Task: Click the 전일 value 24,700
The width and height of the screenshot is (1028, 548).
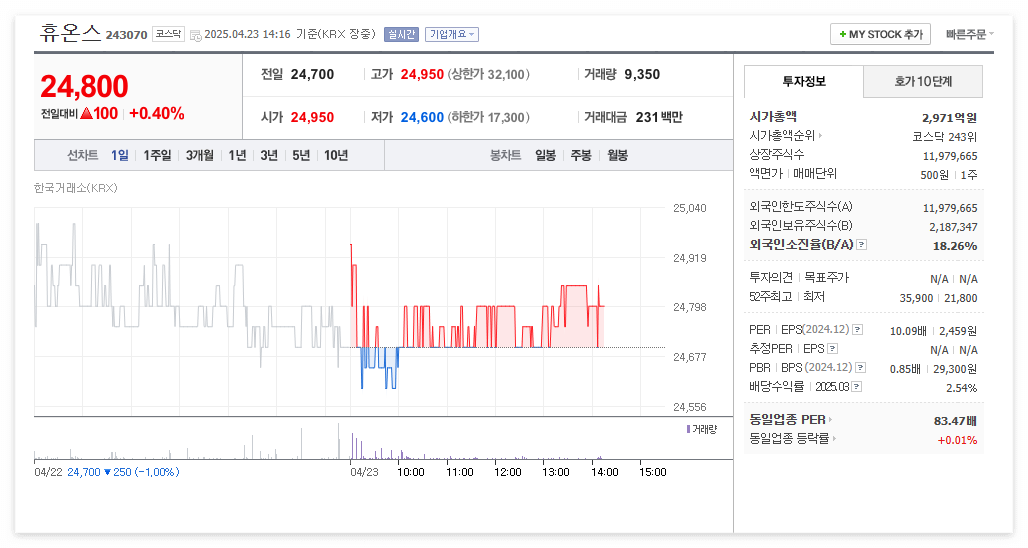Action: point(312,75)
